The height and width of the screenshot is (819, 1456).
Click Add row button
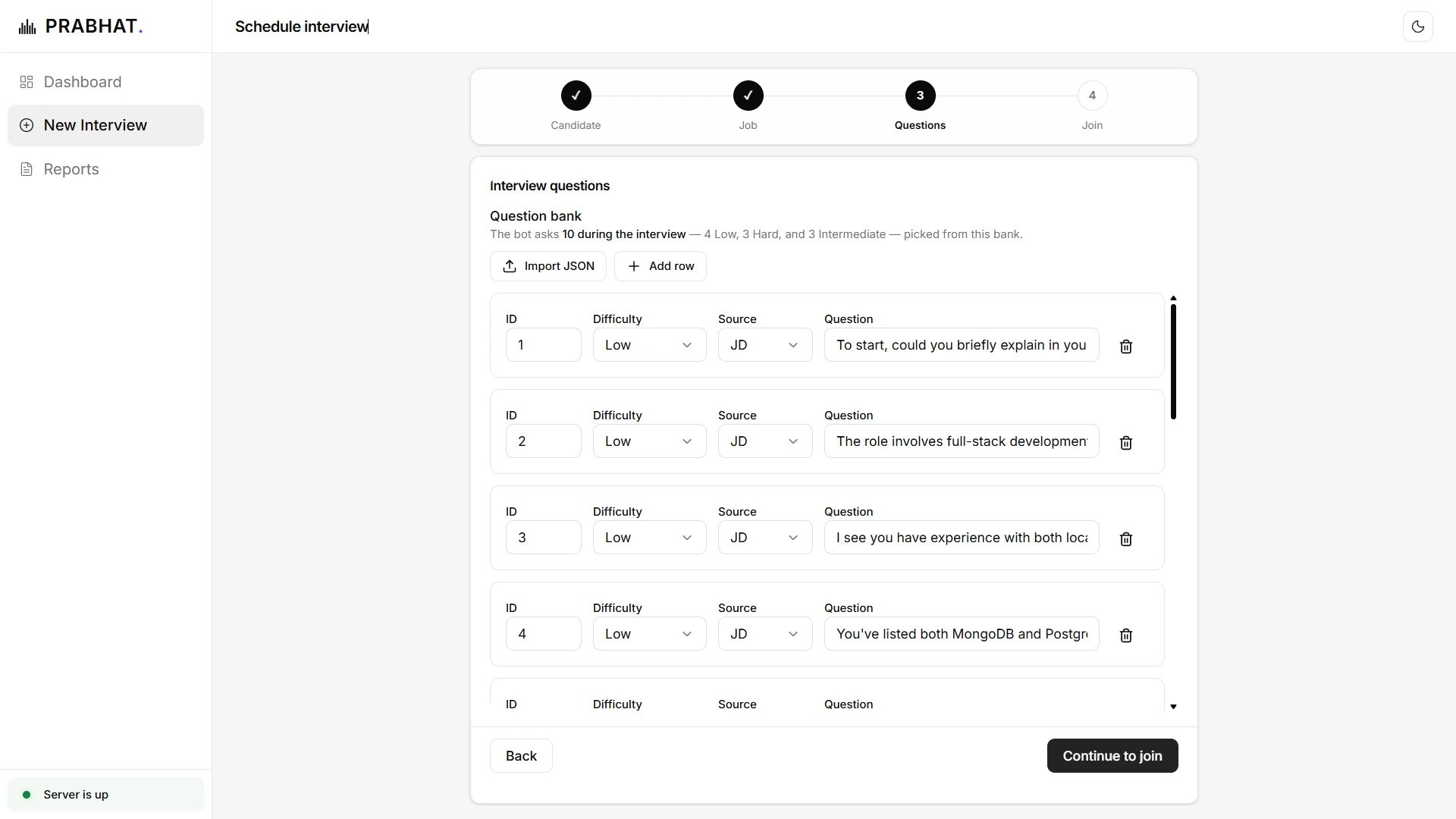click(x=661, y=266)
